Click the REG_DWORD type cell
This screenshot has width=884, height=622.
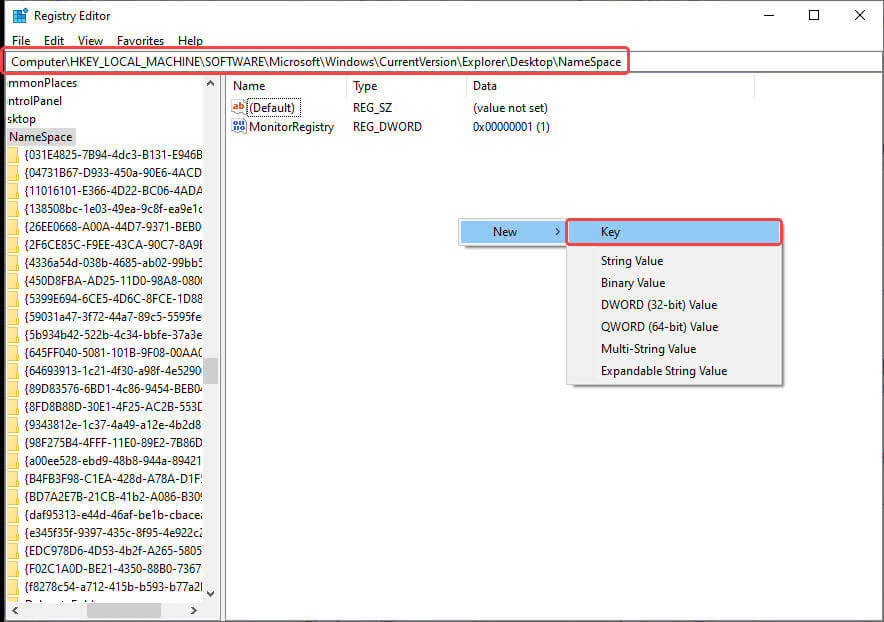[387, 127]
